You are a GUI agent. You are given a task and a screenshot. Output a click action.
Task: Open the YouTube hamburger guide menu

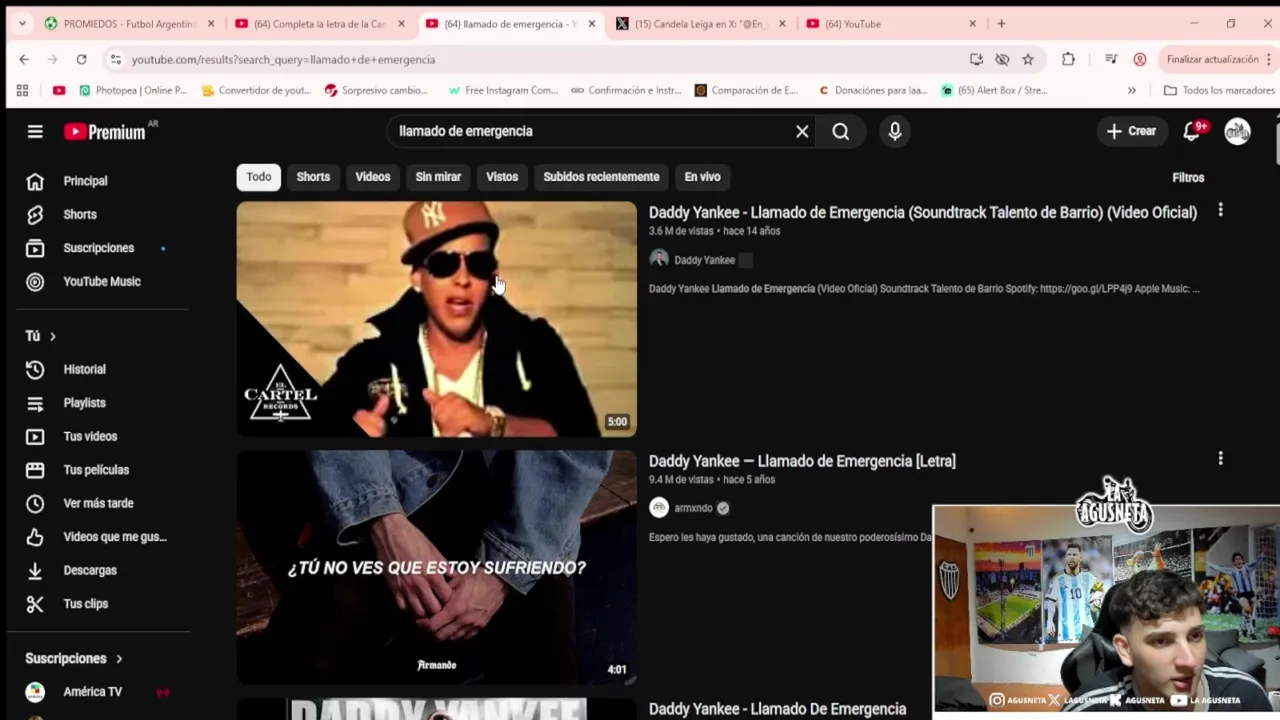click(35, 131)
